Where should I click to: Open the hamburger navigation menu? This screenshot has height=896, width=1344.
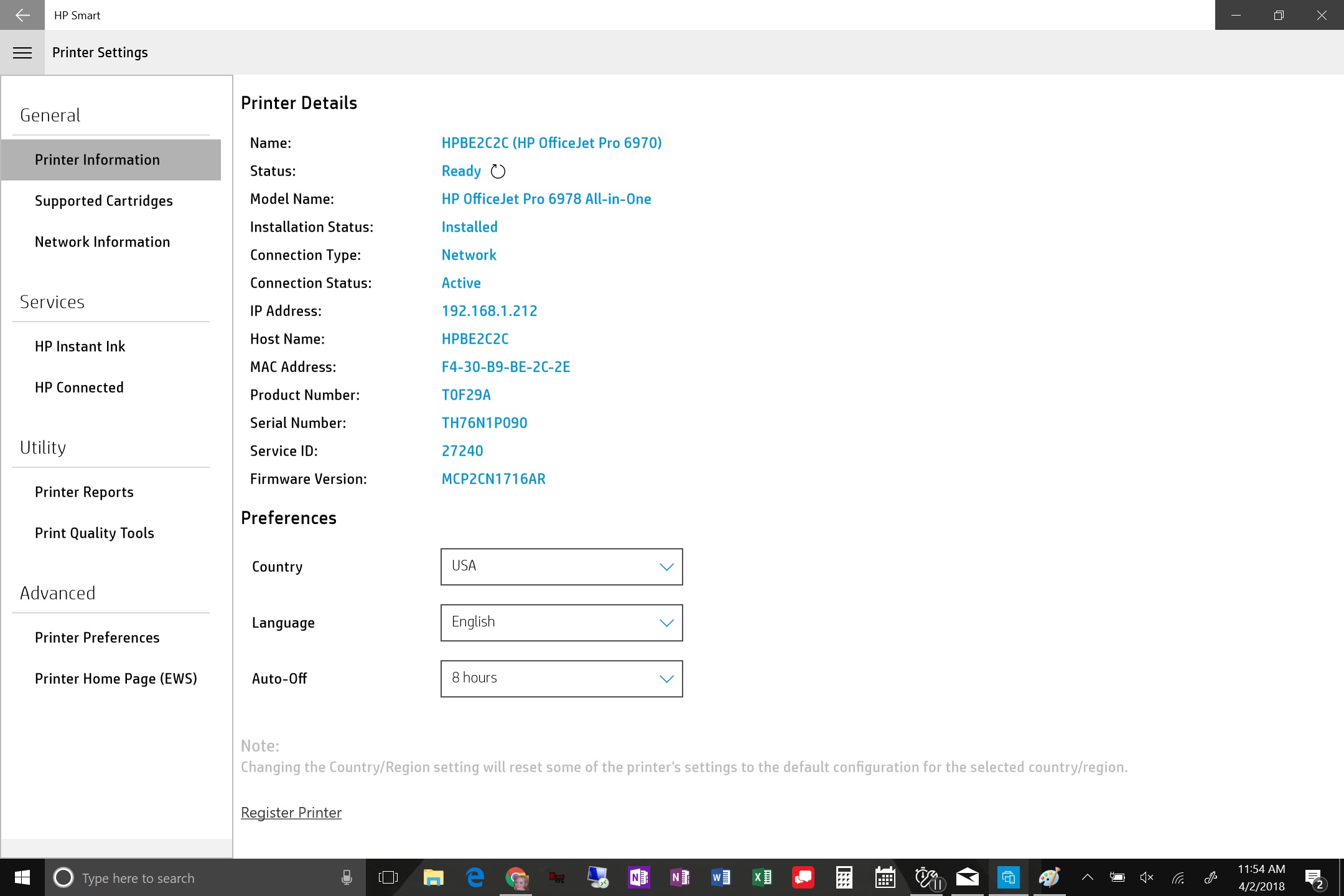coord(22,53)
